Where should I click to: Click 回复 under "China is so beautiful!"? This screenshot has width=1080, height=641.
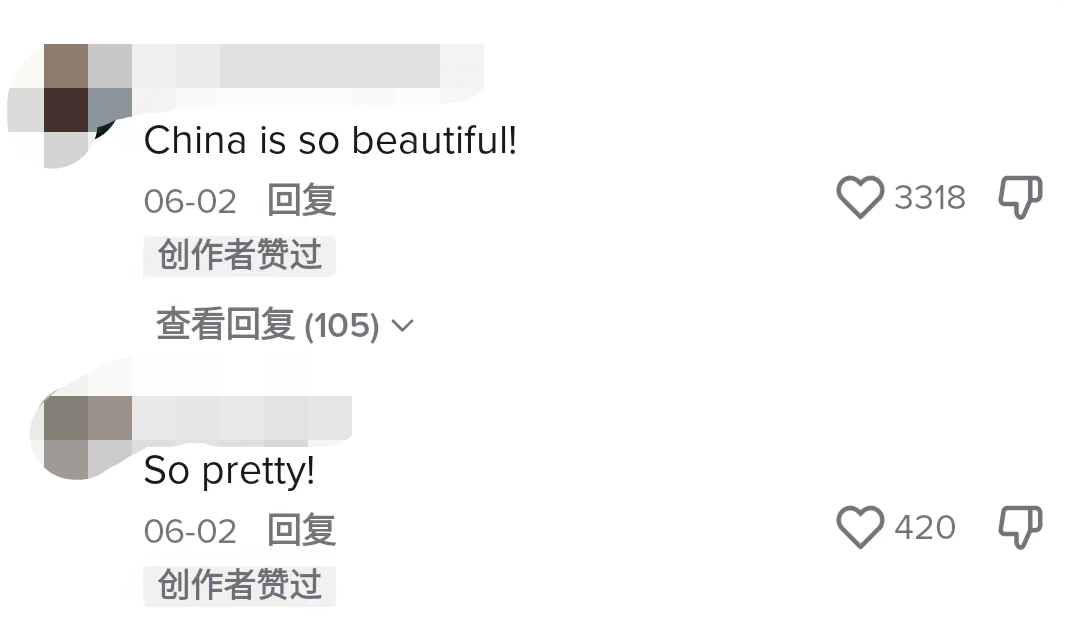coord(301,200)
